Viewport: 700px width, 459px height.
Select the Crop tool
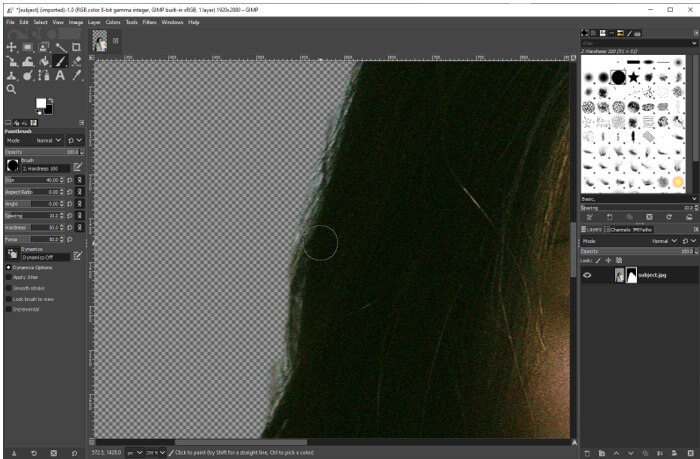point(76,47)
